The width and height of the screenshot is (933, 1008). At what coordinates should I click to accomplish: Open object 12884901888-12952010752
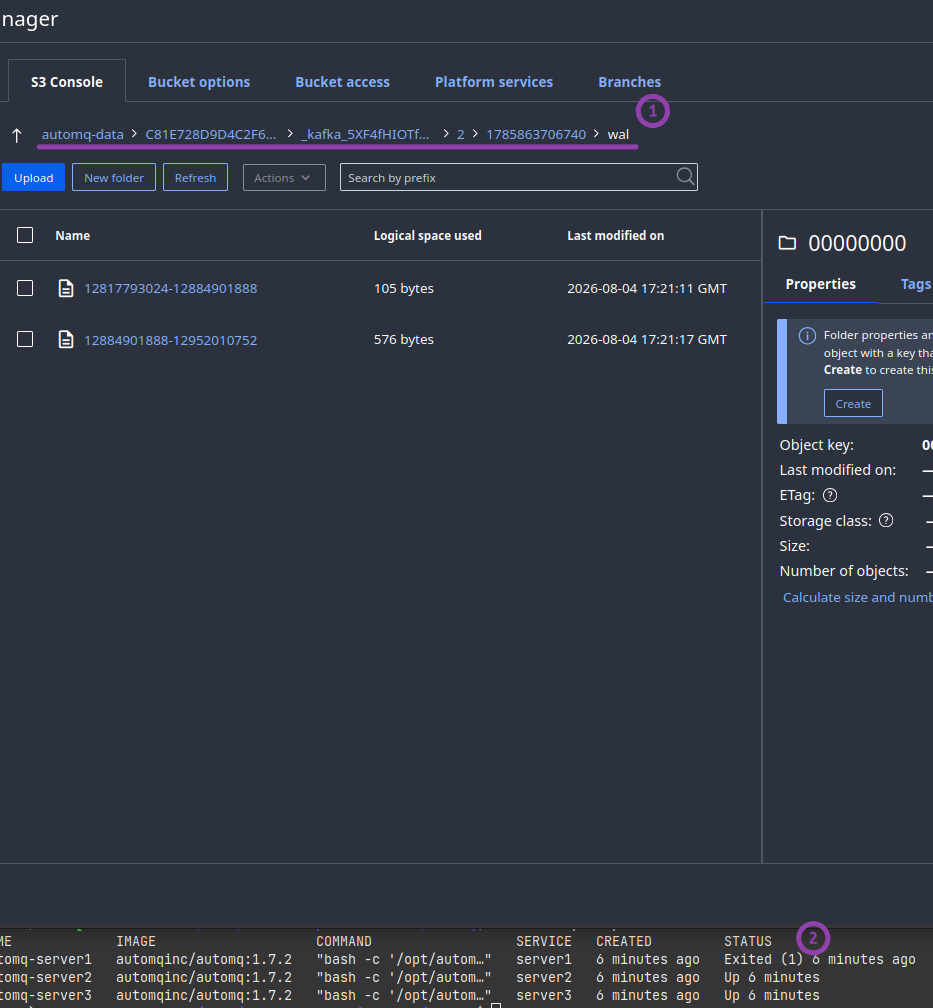[170, 340]
